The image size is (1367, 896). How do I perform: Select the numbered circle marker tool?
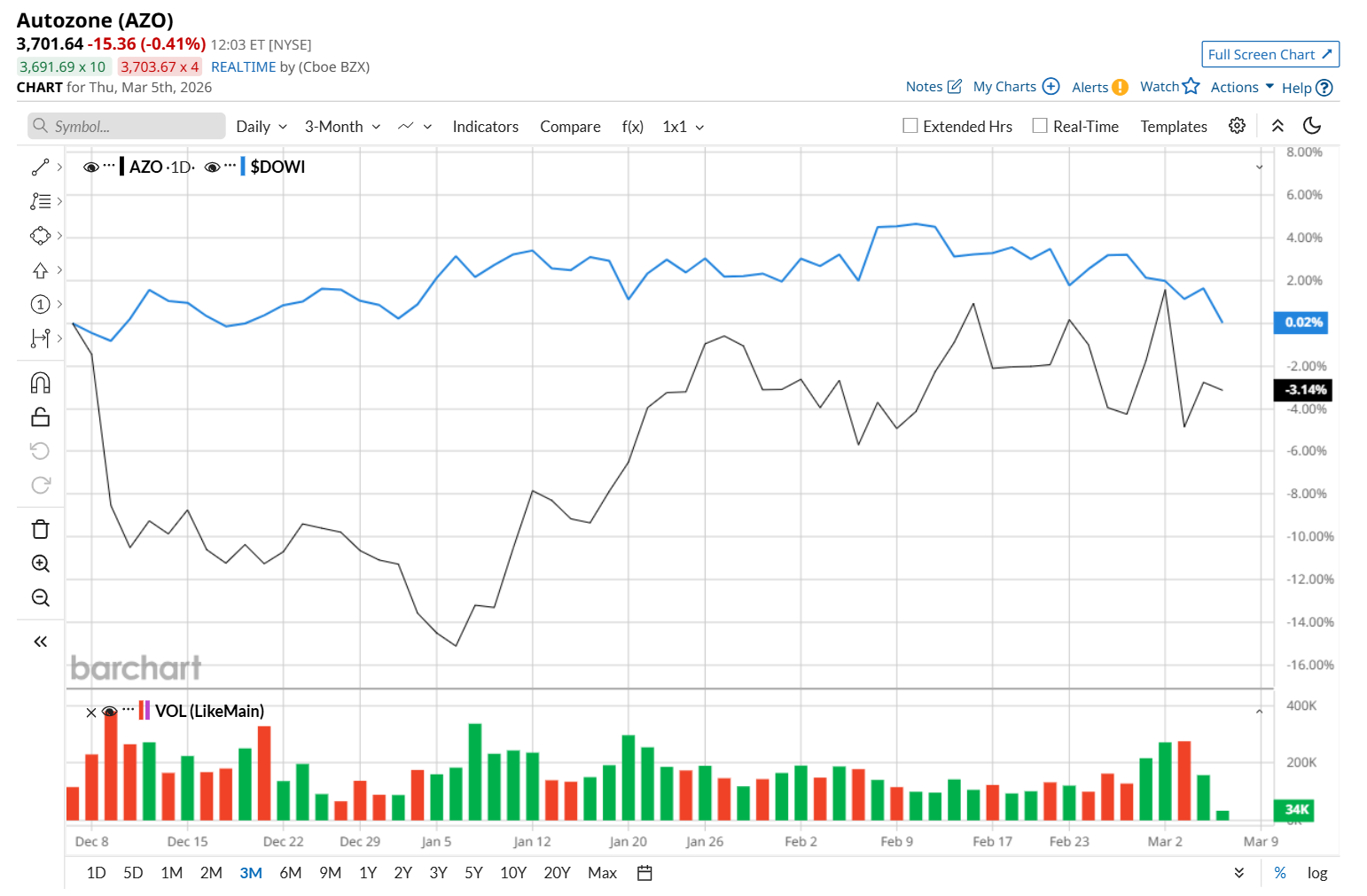(40, 304)
